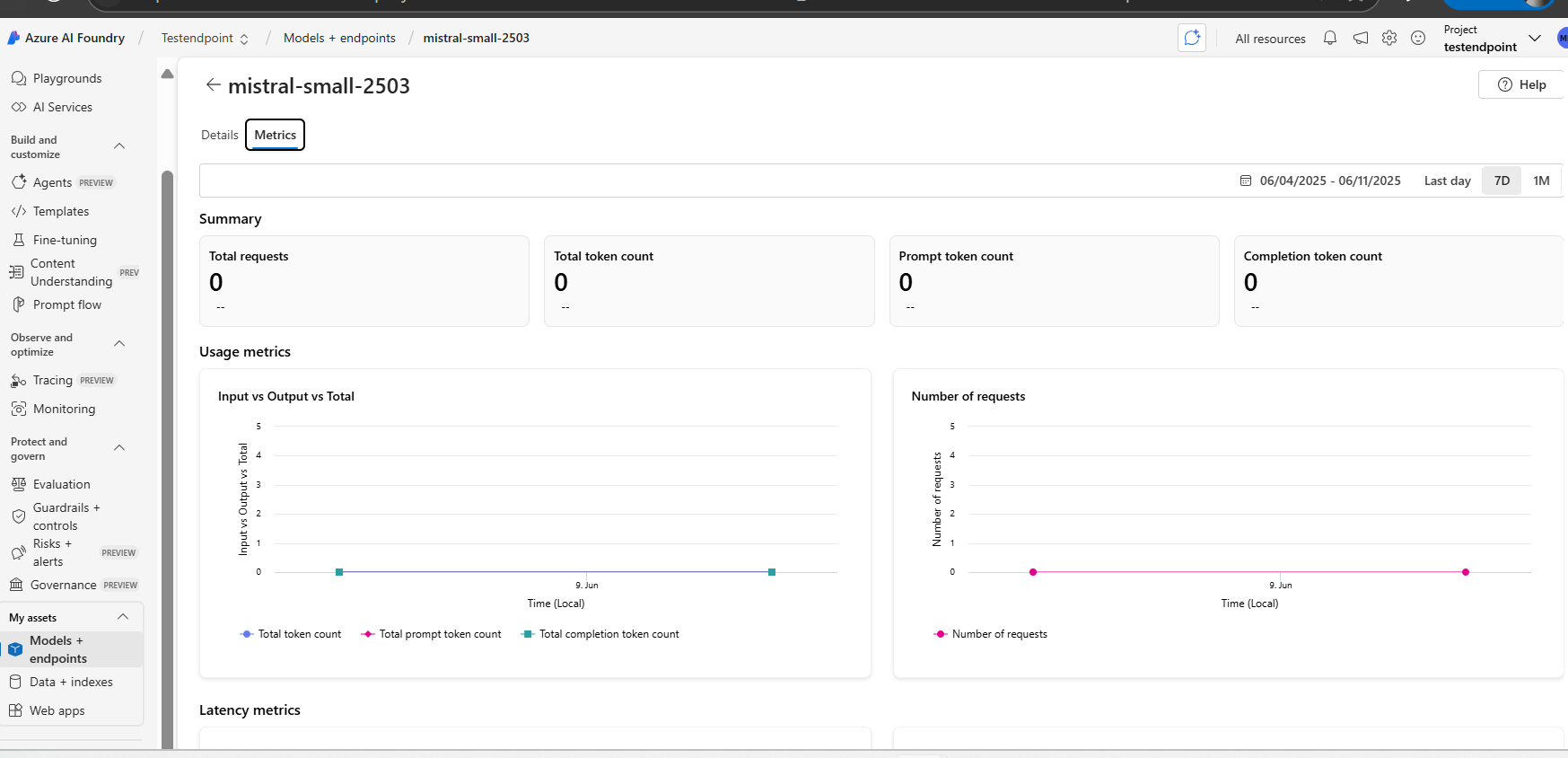Open the notifications bell icon

point(1330,38)
